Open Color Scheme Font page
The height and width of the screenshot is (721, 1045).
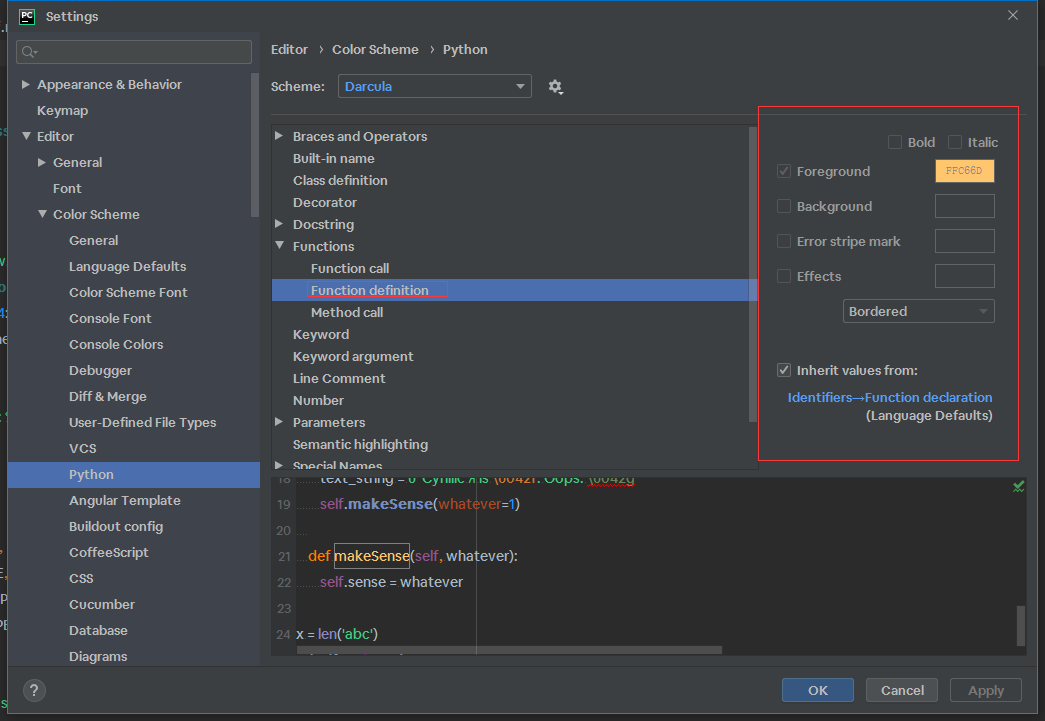click(128, 293)
